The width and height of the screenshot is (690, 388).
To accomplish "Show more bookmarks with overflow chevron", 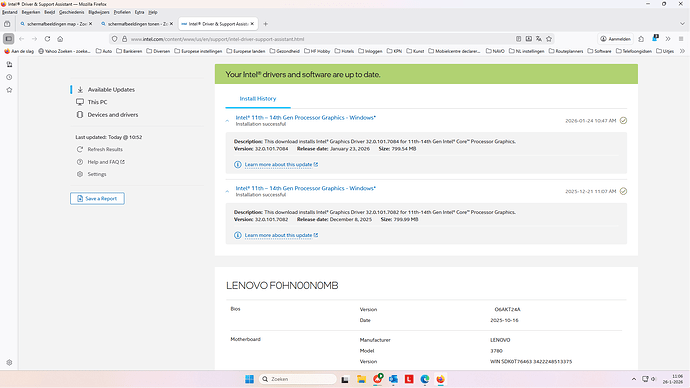I will point(682,51).
